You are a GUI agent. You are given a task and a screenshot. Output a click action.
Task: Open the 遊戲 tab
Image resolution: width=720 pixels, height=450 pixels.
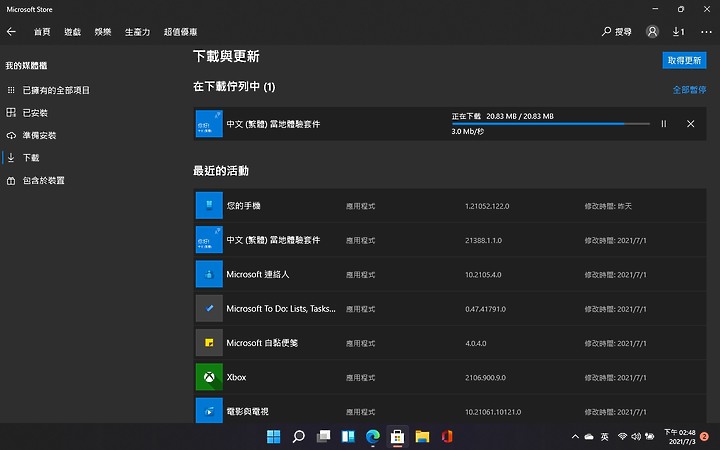pyautogui.click(x=73, y=32)
